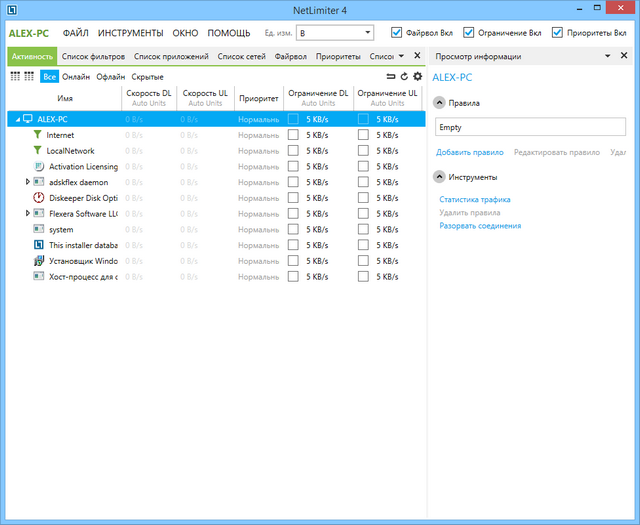Expand the adskflex daemon tree node
Screen dimensions: 640x525
[27, 182]
